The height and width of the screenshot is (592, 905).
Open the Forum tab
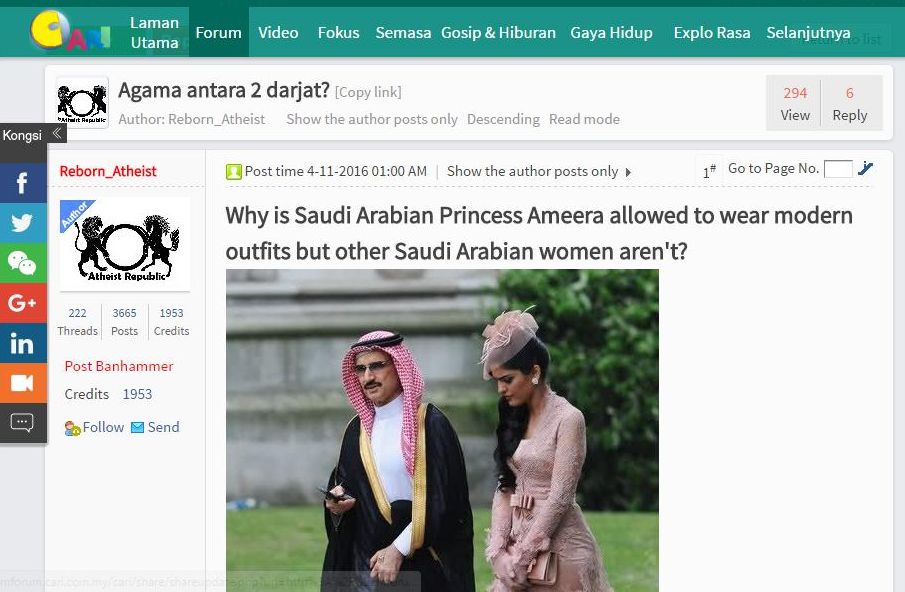(x=219, y=32)
